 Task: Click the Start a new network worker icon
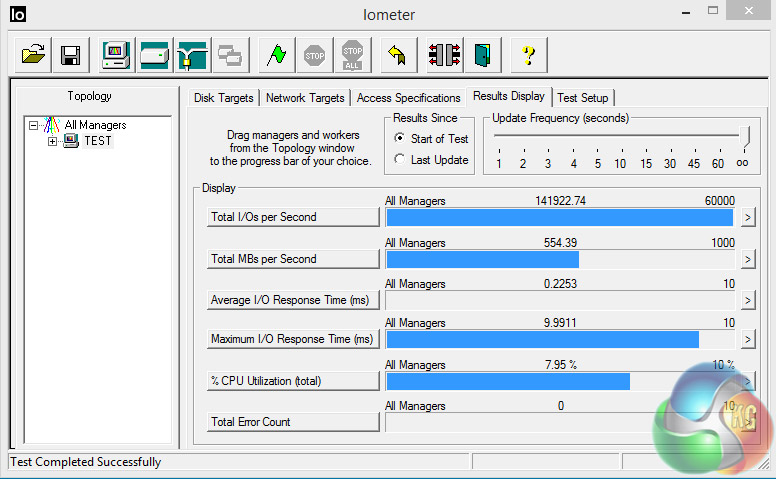pos(191,55)
